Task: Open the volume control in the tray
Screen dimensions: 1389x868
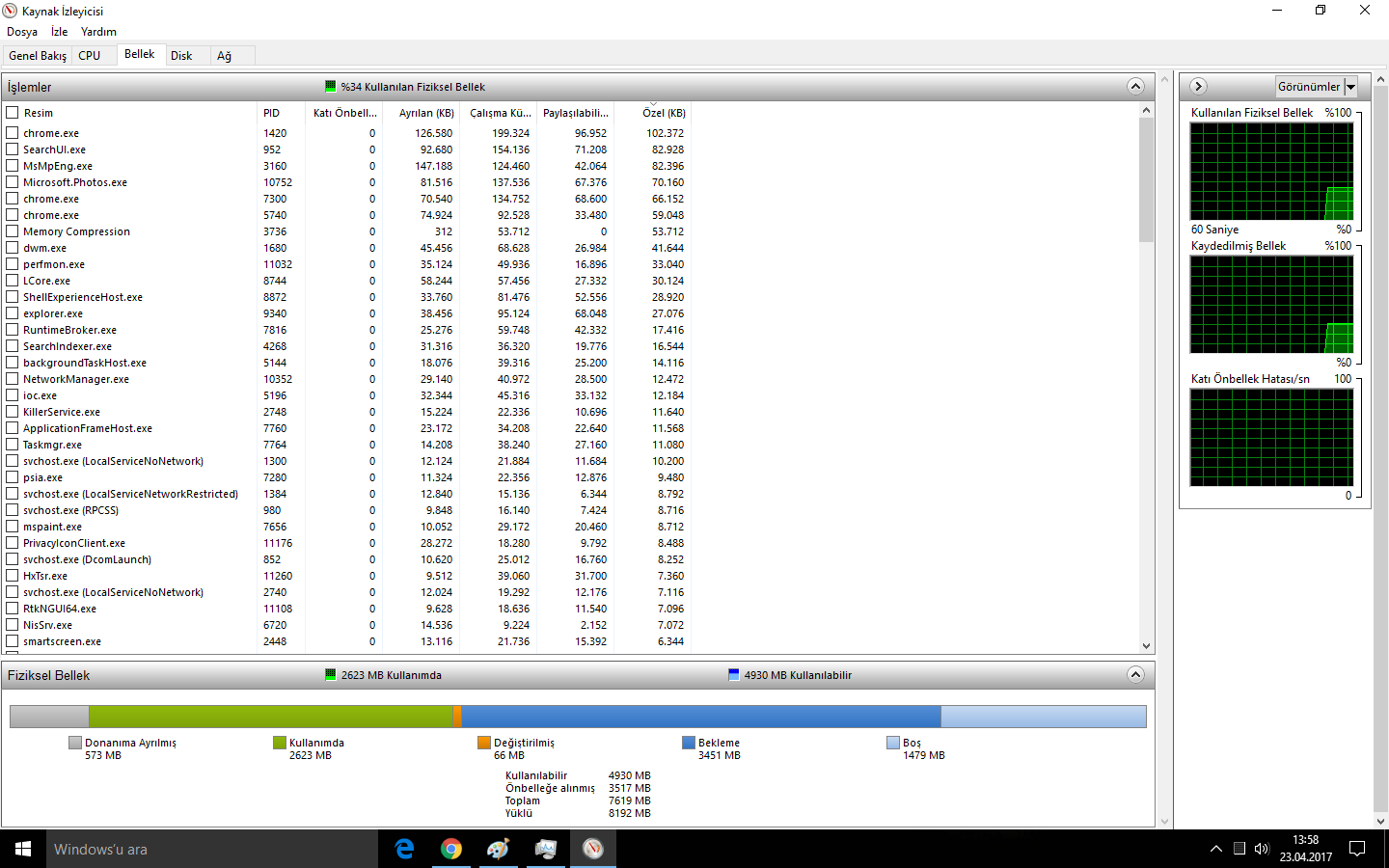Action: pyautogui.click(x=1262, y=849)
